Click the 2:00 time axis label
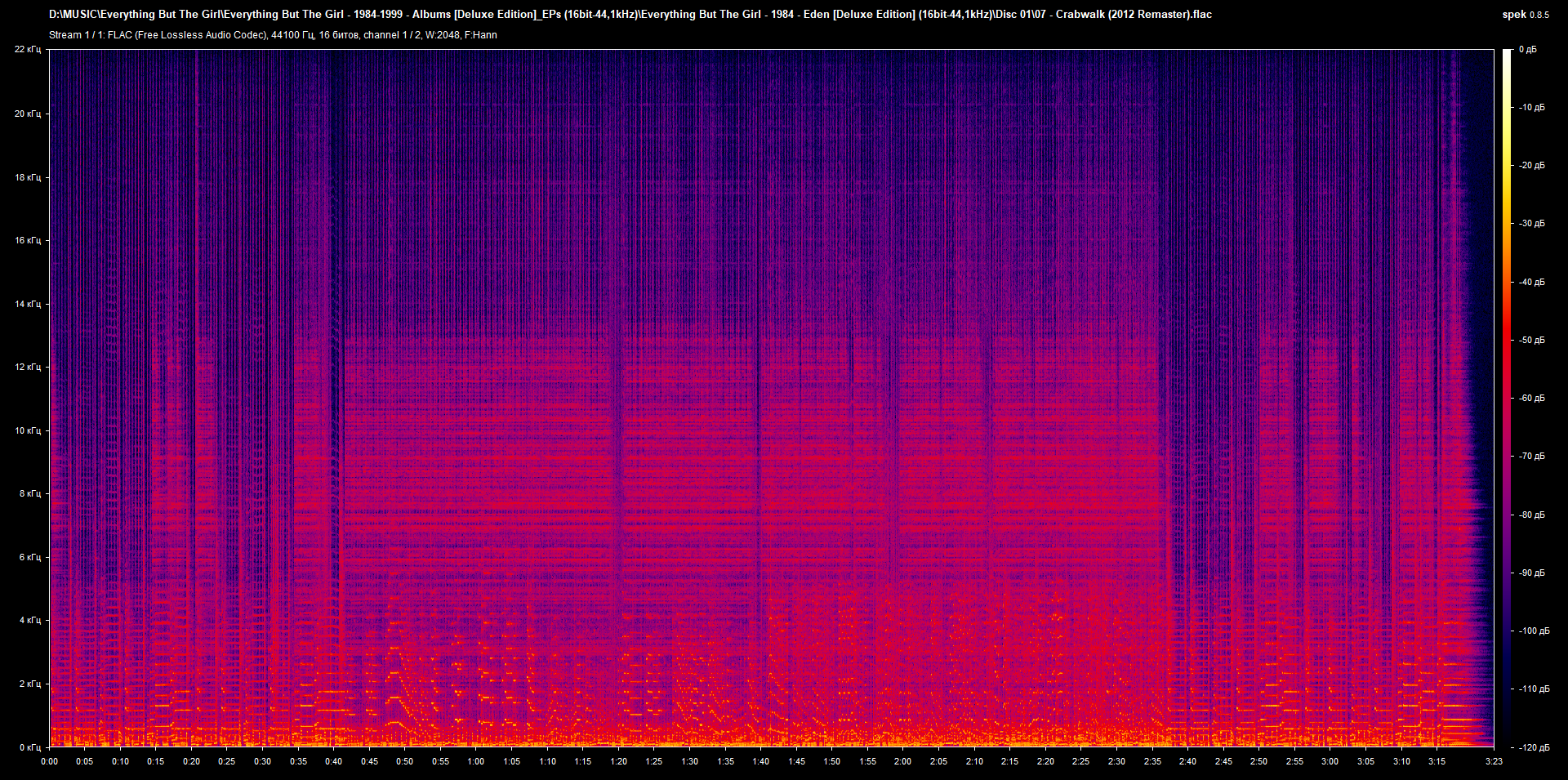The width and height of the screenshot is (1568, 780). point(903,761)
